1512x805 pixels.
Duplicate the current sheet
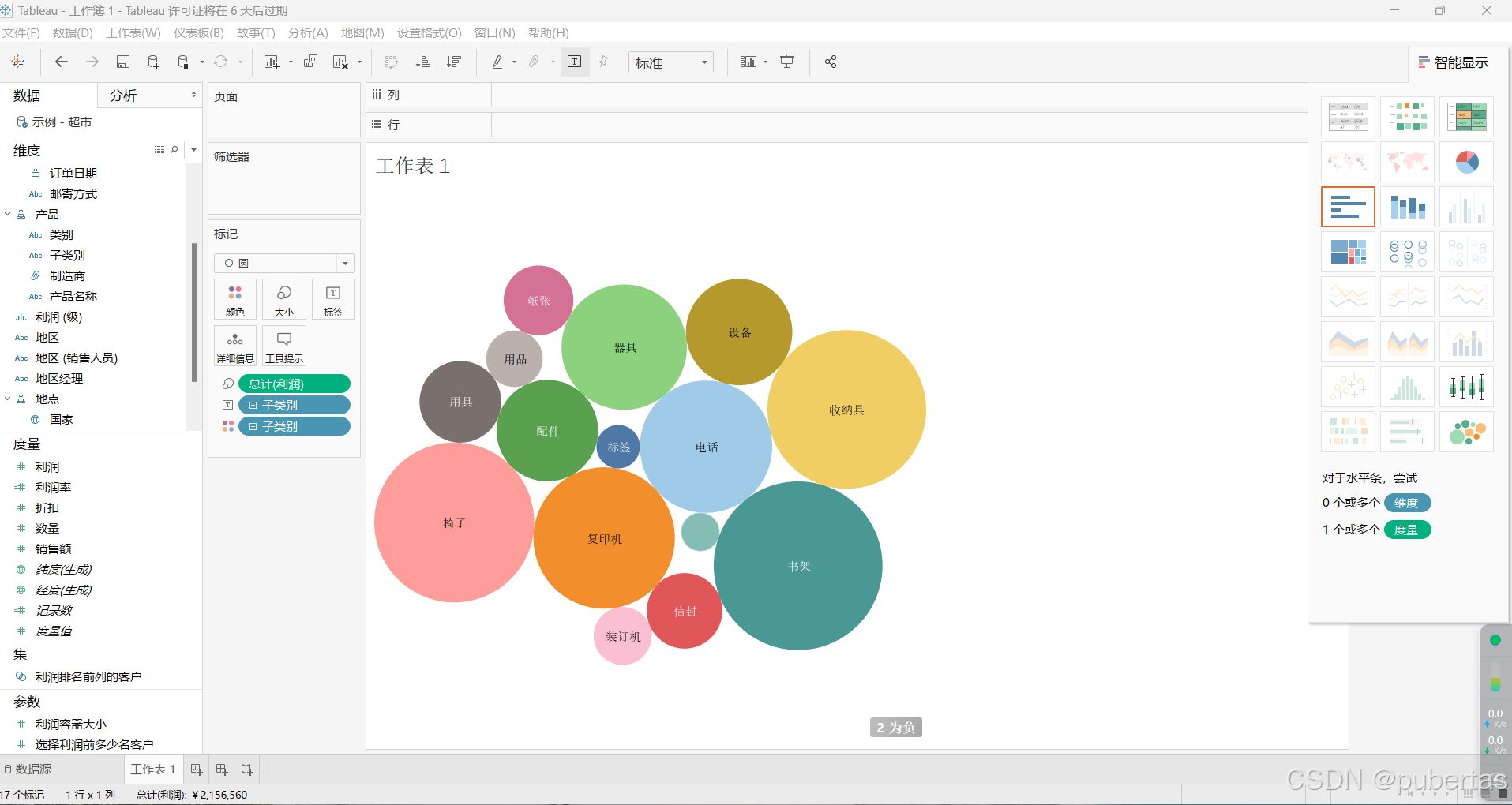pos(311,62)
